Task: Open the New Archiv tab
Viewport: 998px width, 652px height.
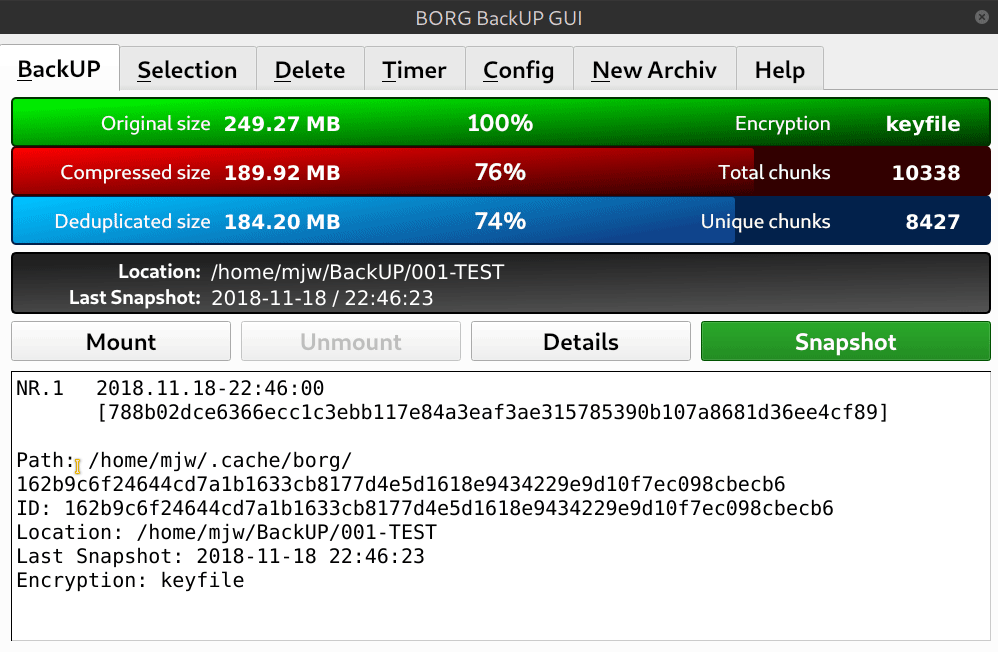Action: [654, 69]
